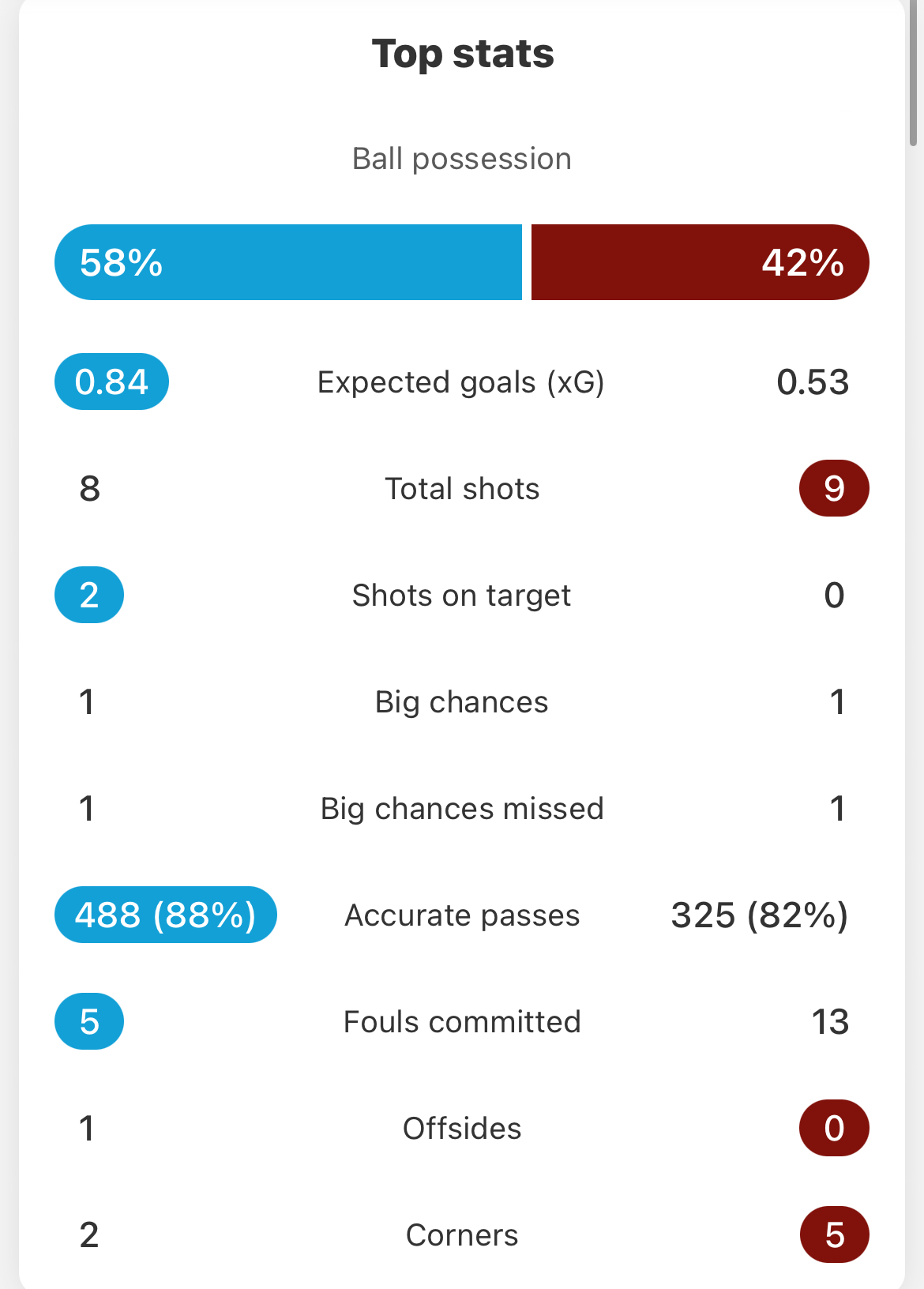
Task: Tap the 0.53 expected goals value
Action: (813, 382)
